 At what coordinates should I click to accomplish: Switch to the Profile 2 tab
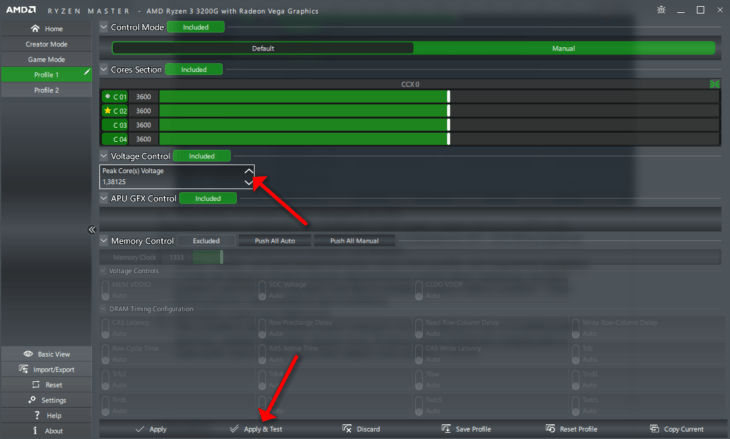pyautogui.click(x=47, y=90)
